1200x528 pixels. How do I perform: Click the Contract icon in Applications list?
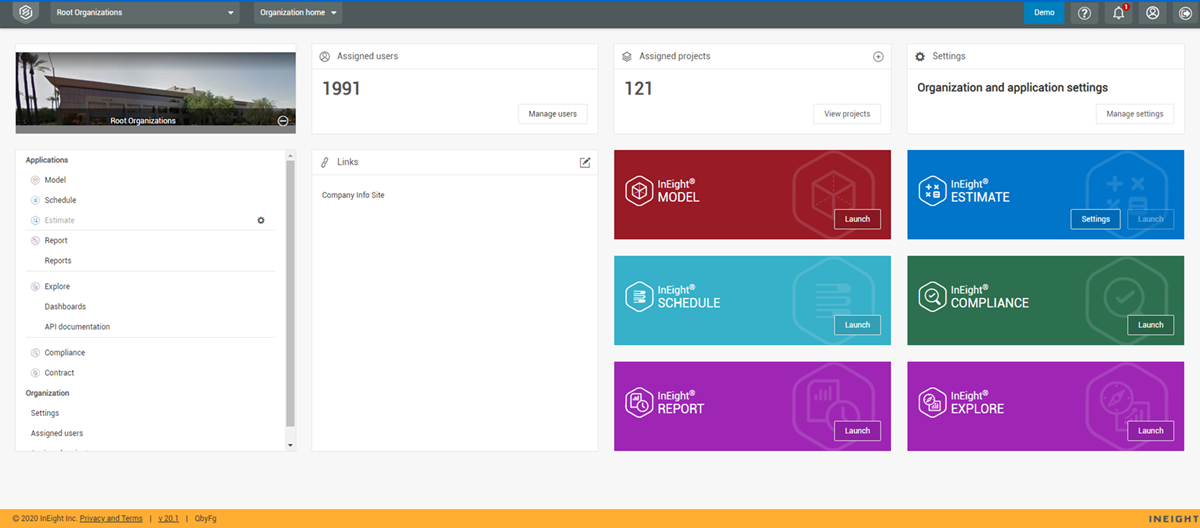35,373
